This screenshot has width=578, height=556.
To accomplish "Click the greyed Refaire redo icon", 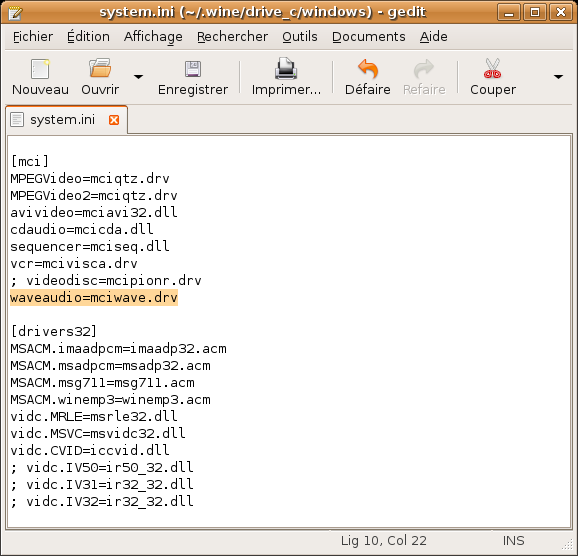I will (x=424, y=69).
